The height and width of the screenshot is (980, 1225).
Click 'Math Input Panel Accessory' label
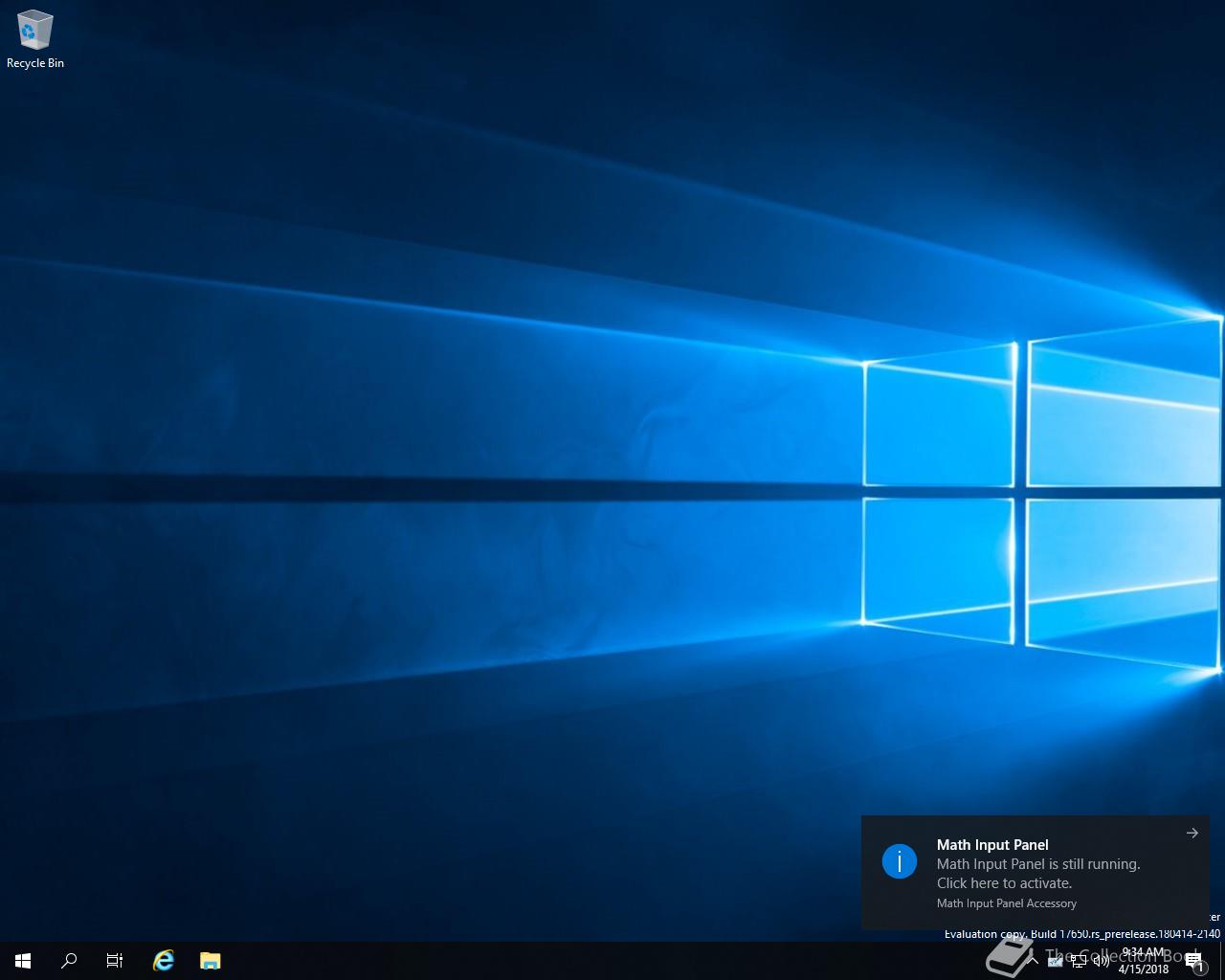[1007, 903]
